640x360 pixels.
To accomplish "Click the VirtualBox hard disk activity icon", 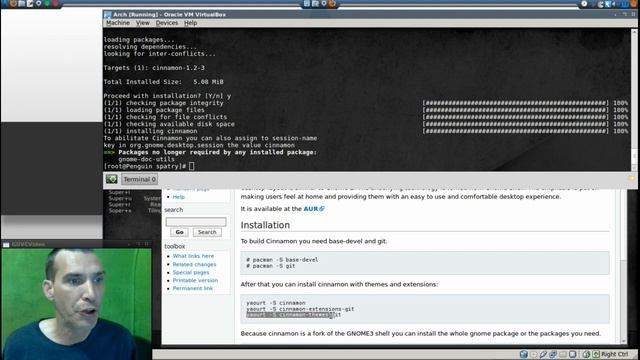I will [x=524, y=354].
